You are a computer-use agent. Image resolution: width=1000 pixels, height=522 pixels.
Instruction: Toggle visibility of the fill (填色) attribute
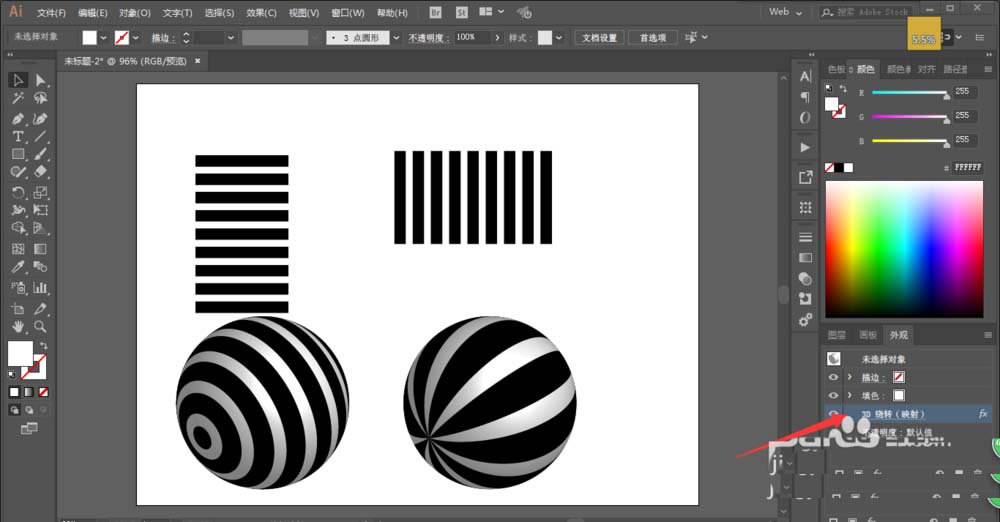833,396
